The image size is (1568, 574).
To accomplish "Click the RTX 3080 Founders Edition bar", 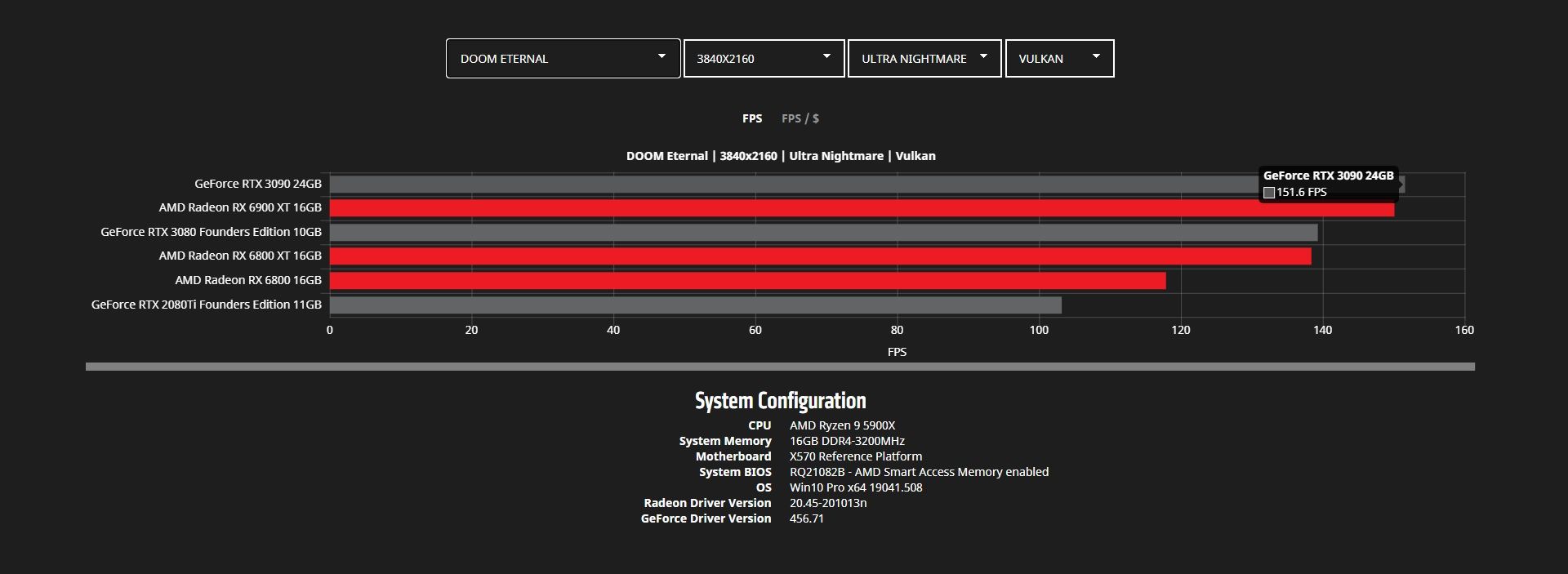I will tap(823, 233).
